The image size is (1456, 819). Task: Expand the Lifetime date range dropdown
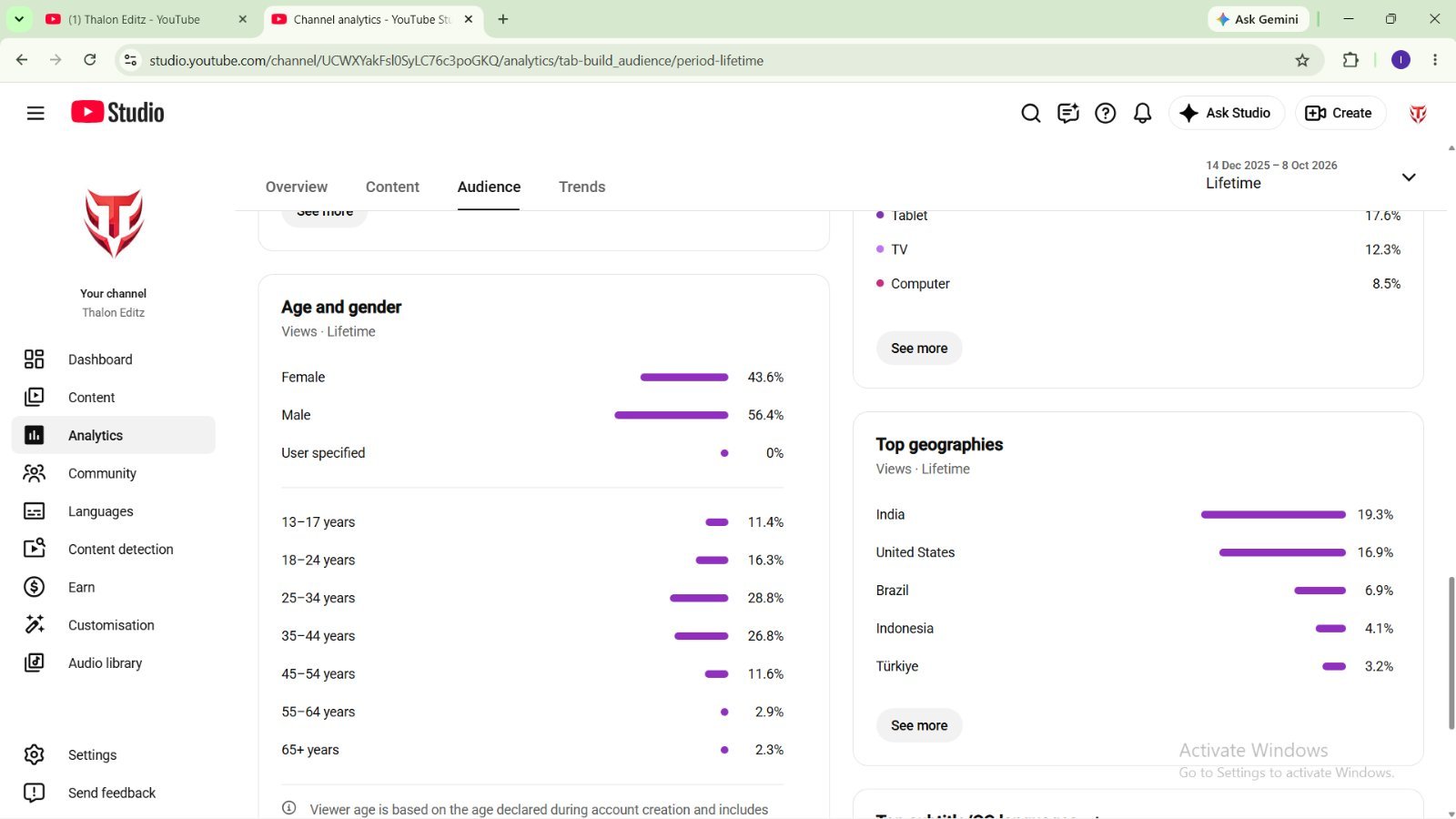(1409, 177)
